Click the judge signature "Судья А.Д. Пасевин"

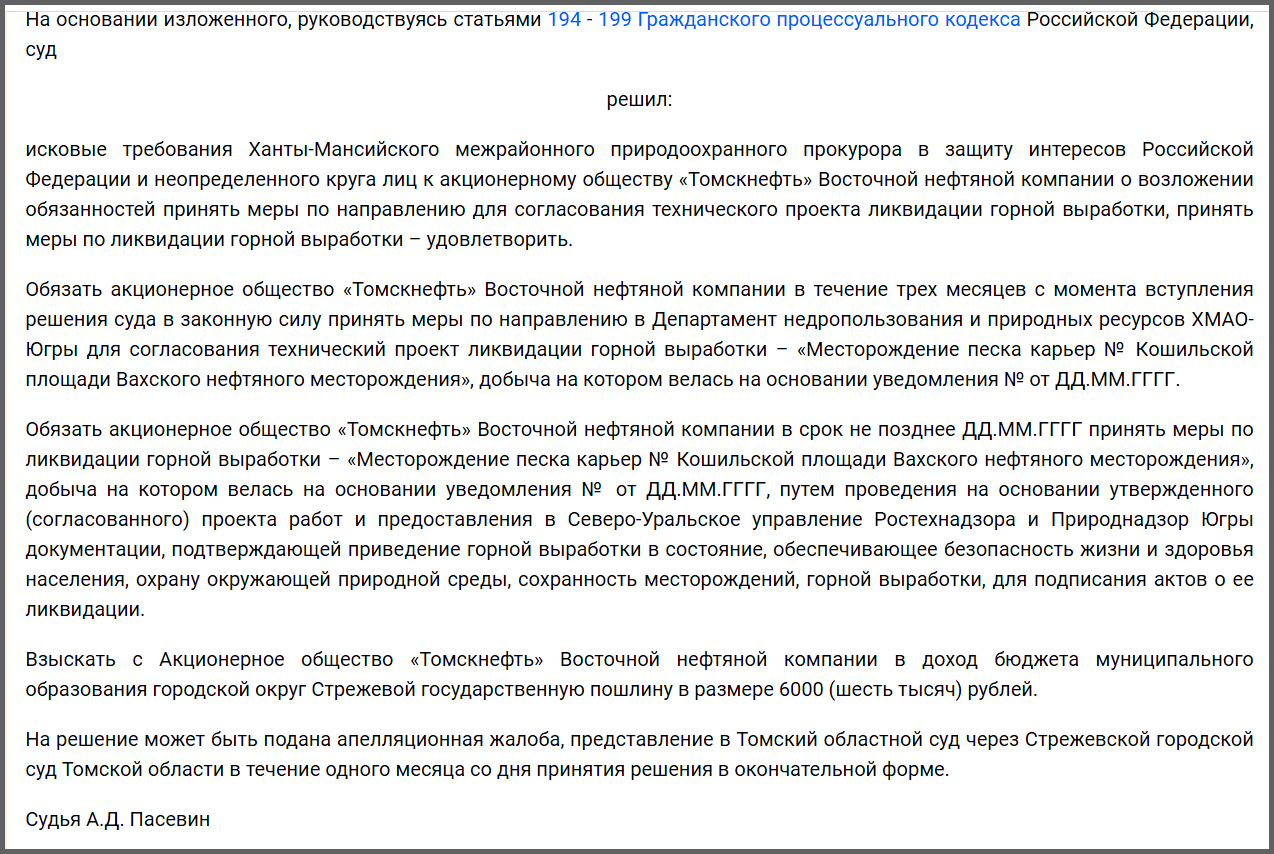(118, 820)
